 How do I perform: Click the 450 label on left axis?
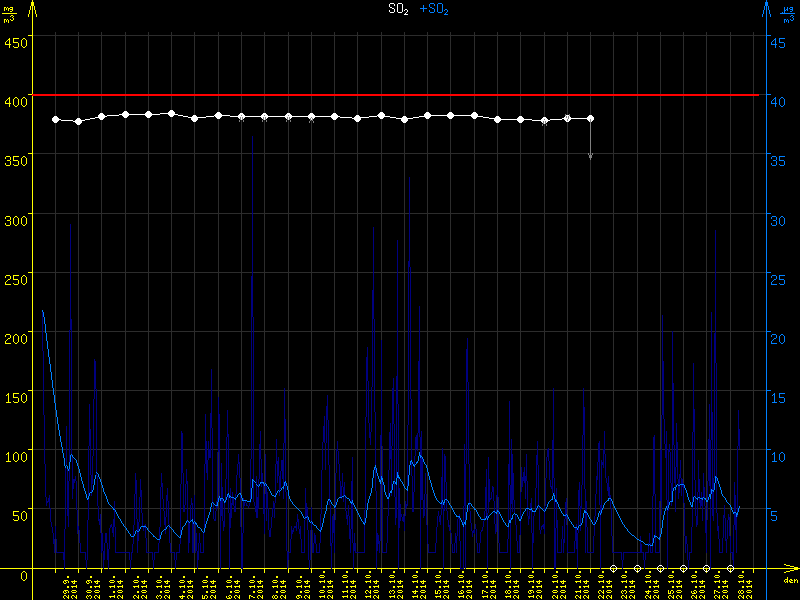click(x=16, y=42)
